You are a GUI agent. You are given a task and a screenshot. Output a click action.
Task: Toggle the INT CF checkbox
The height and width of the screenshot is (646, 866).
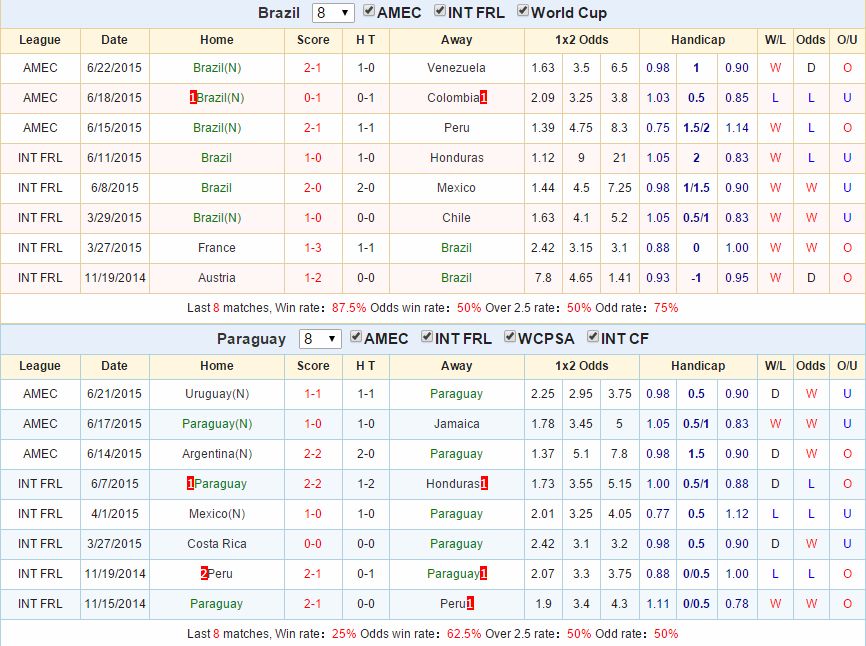(x=593, y=337)
